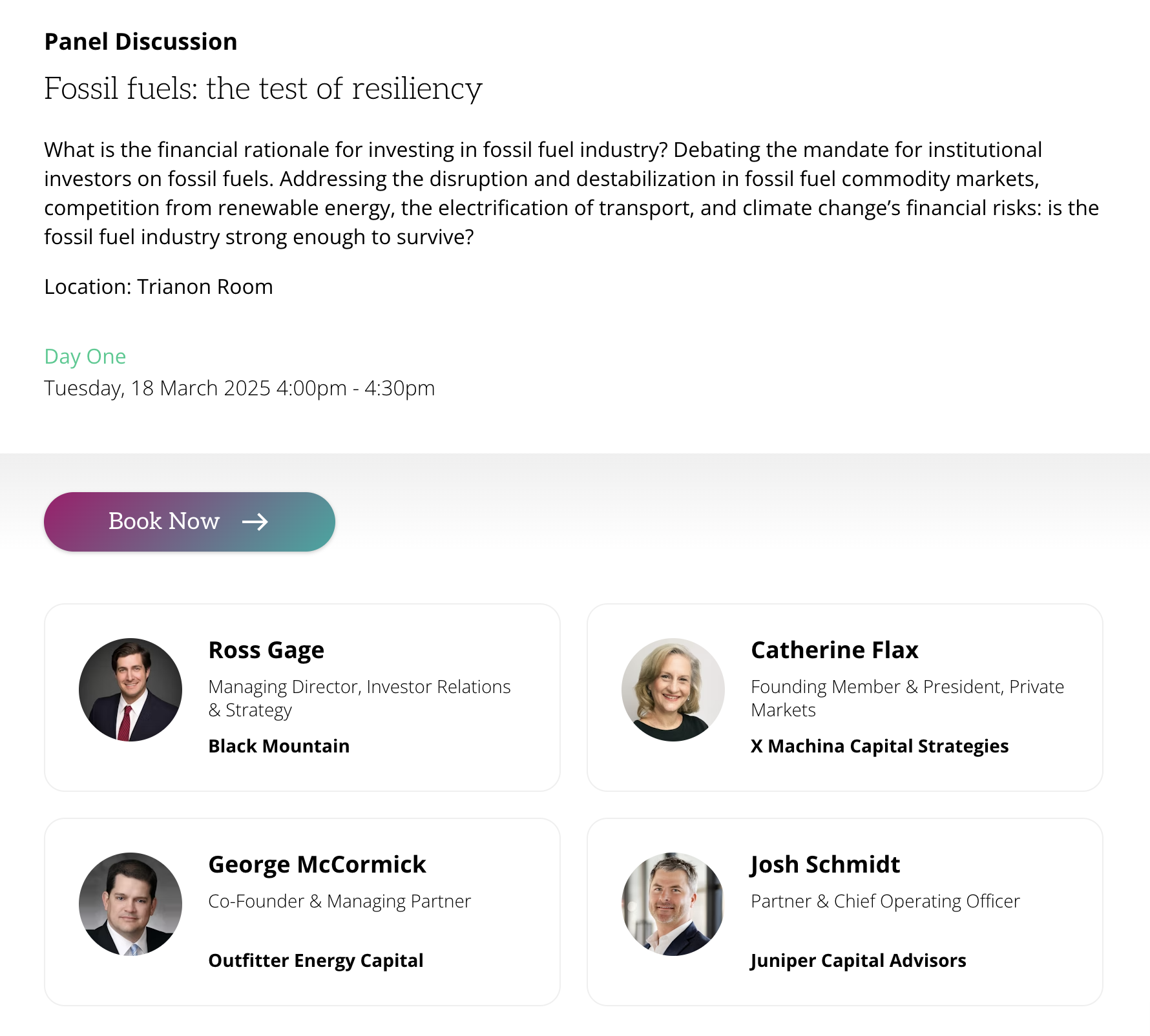1150x1036 pixels.
Task: Click the Panel Discussion heading
Action: 141,42
